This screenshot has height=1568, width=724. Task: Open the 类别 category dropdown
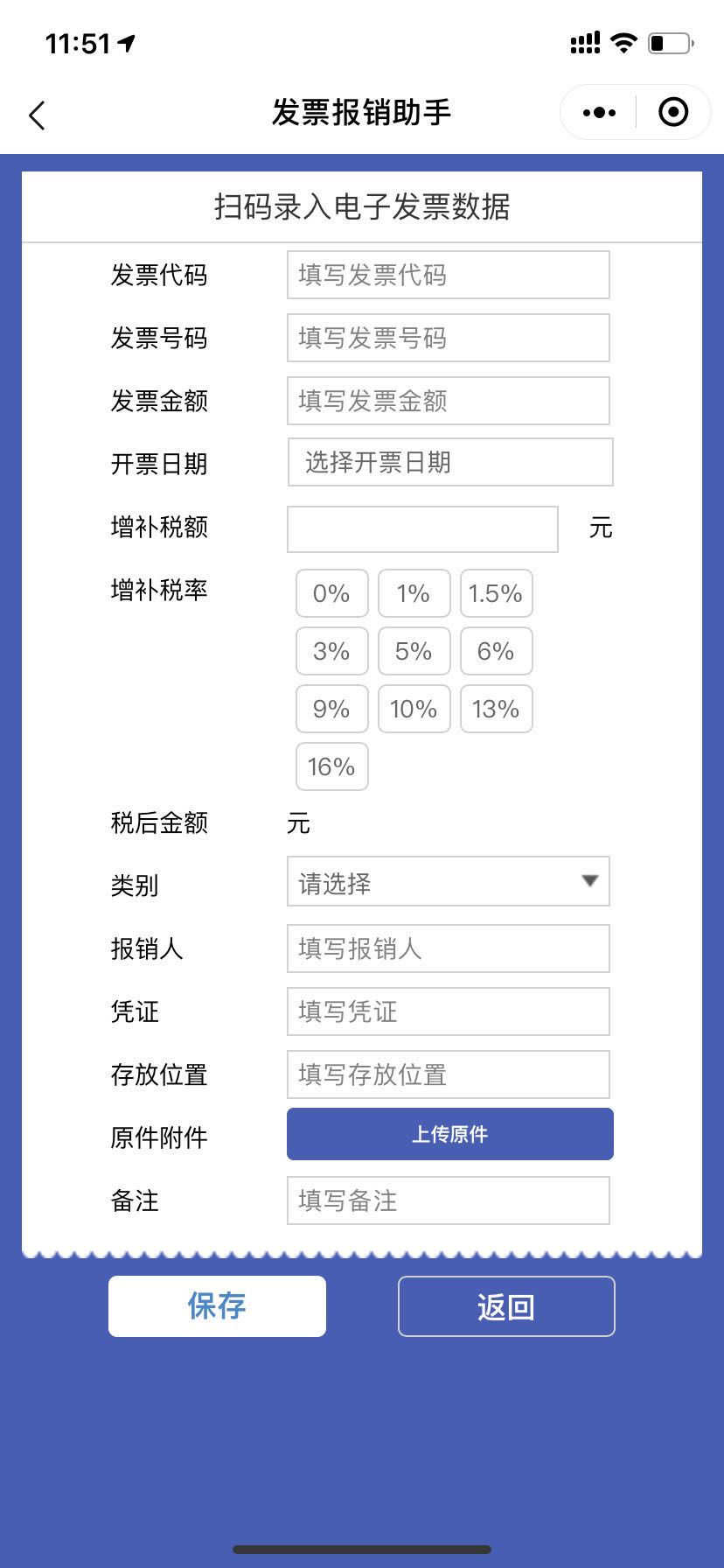tap(448, 881)
